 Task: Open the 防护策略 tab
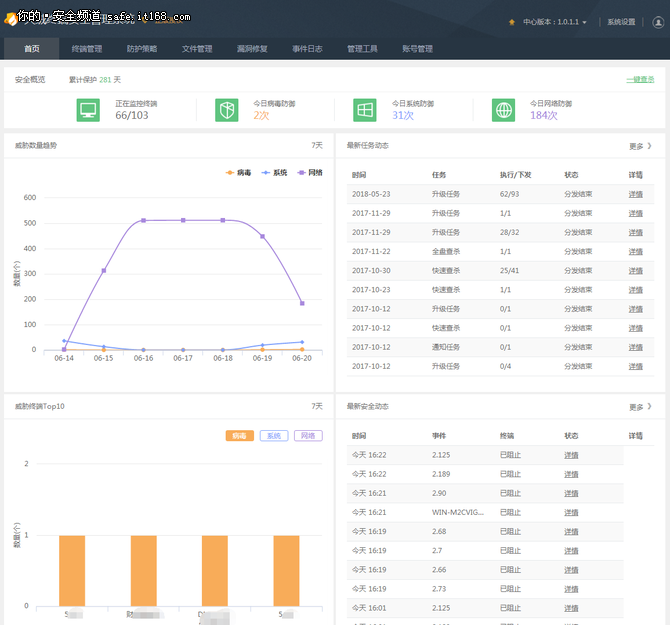142,49
